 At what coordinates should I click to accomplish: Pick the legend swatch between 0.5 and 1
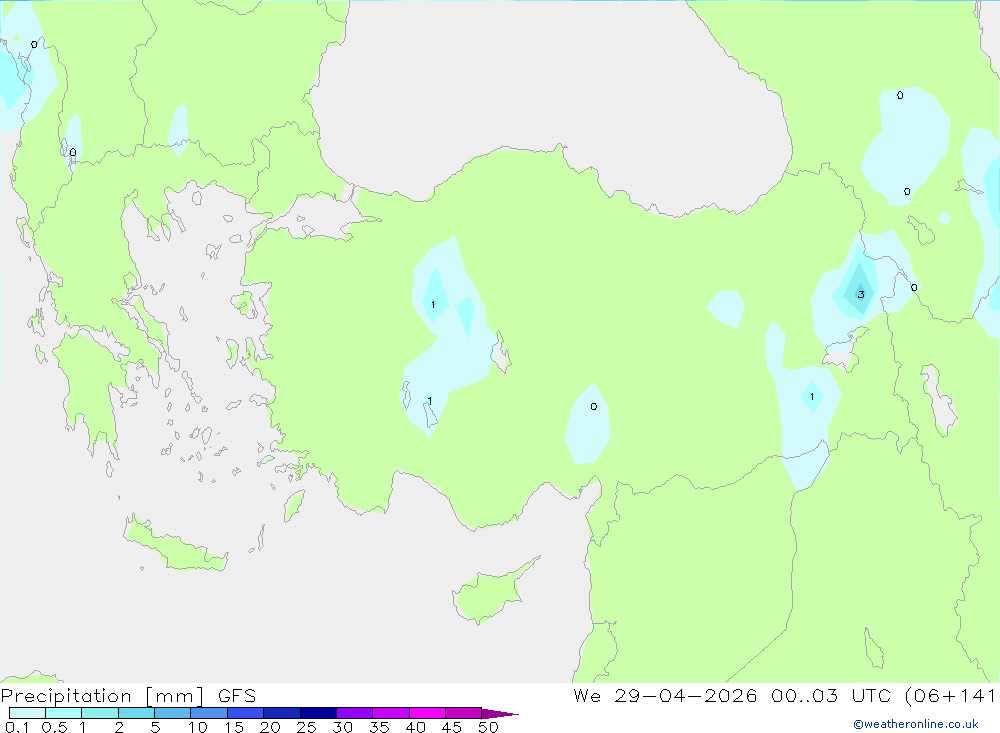coord(64,713)
